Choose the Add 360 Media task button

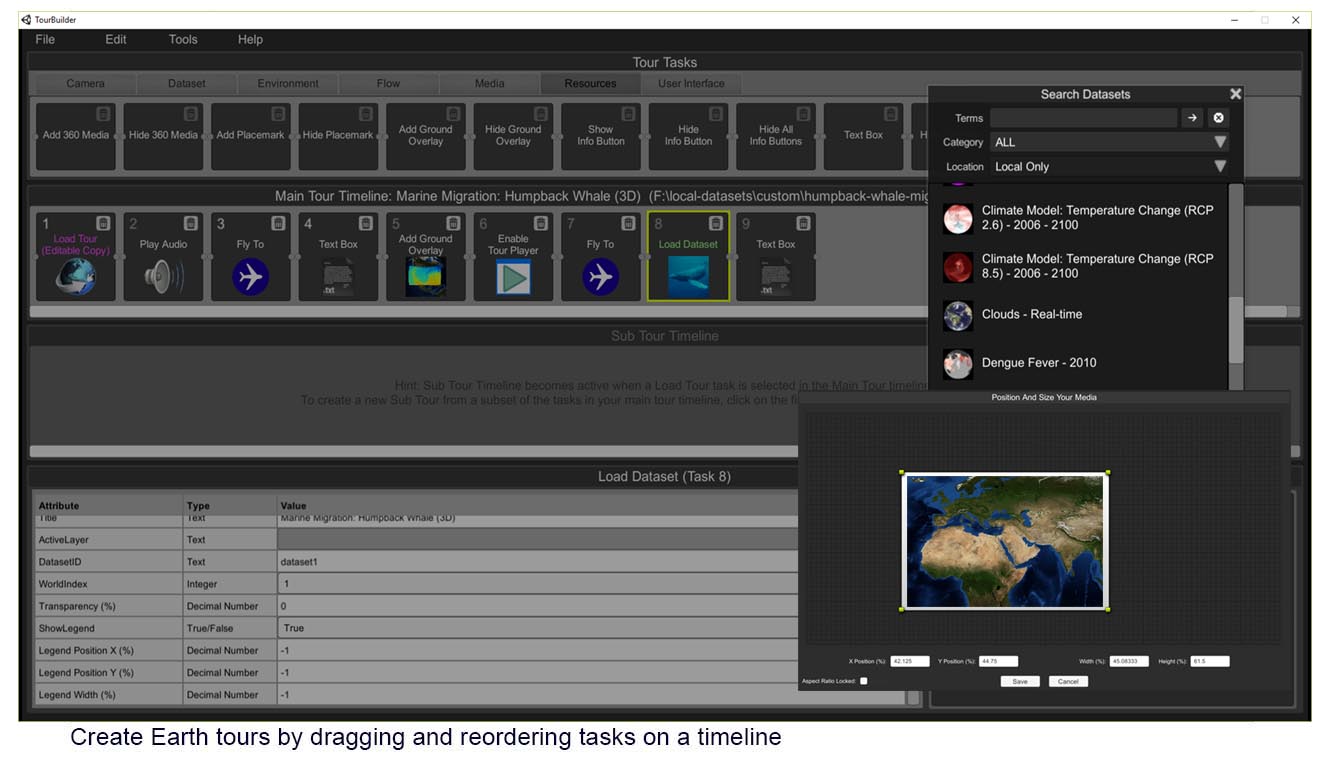click(x=75, y=136)
